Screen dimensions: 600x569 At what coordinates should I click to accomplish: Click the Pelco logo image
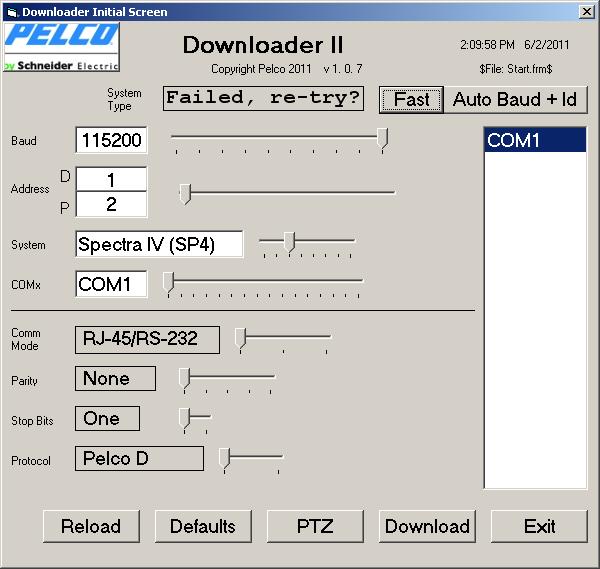(62, 47)
